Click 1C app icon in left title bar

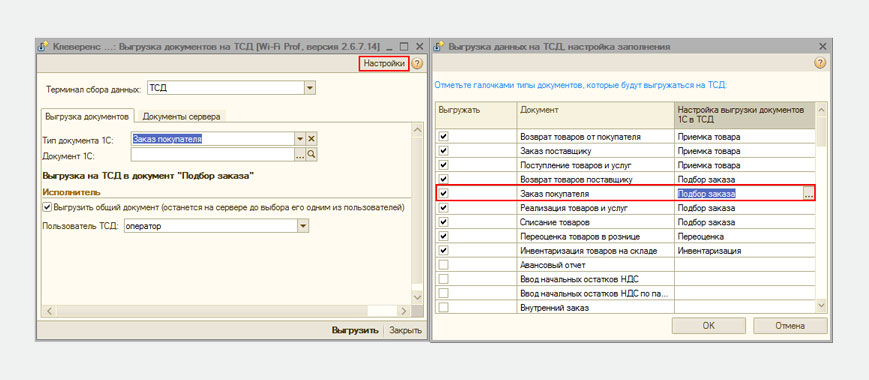click(x=43, y=47)
